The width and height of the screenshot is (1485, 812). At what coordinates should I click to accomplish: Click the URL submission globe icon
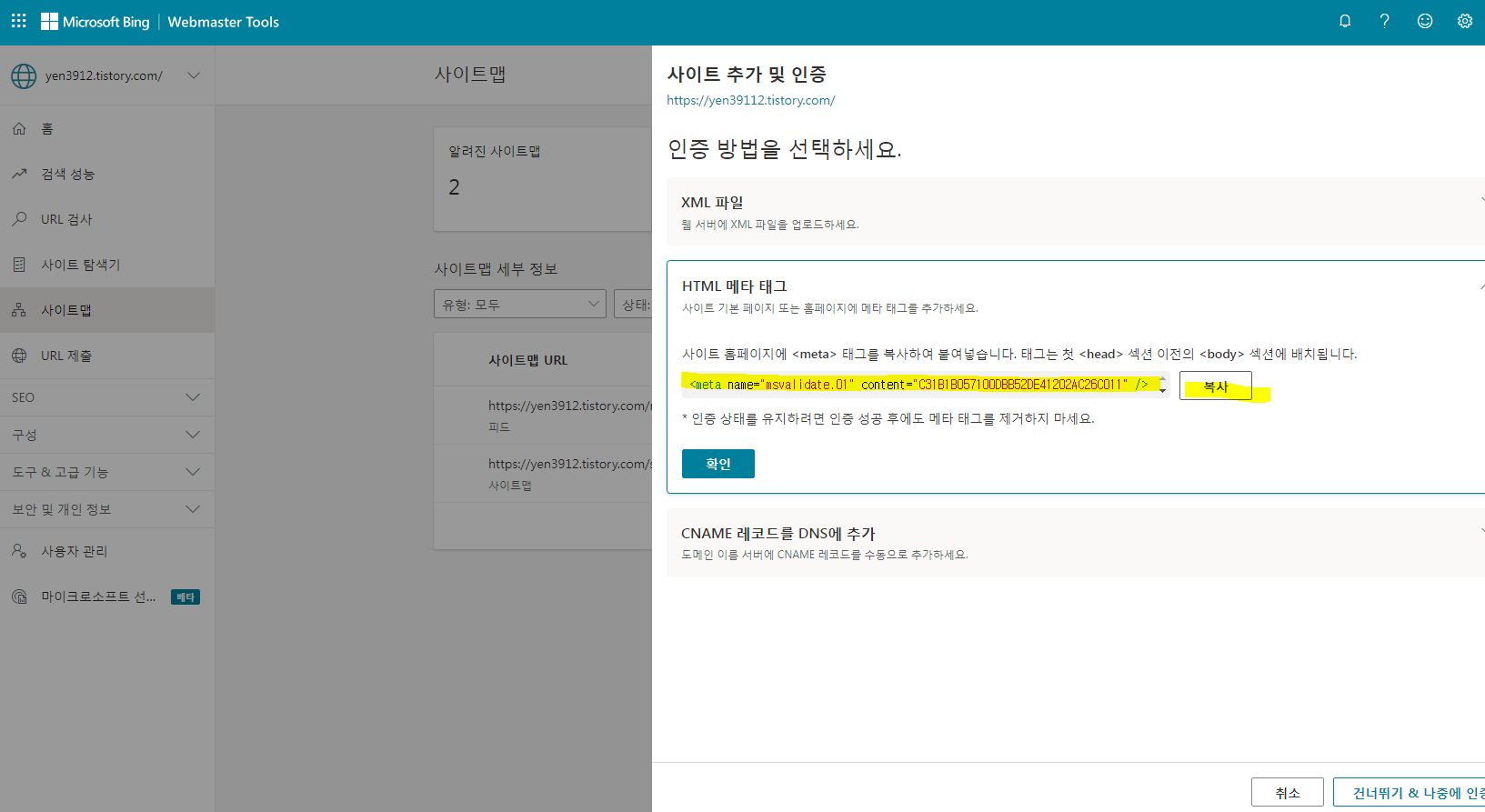19,356
